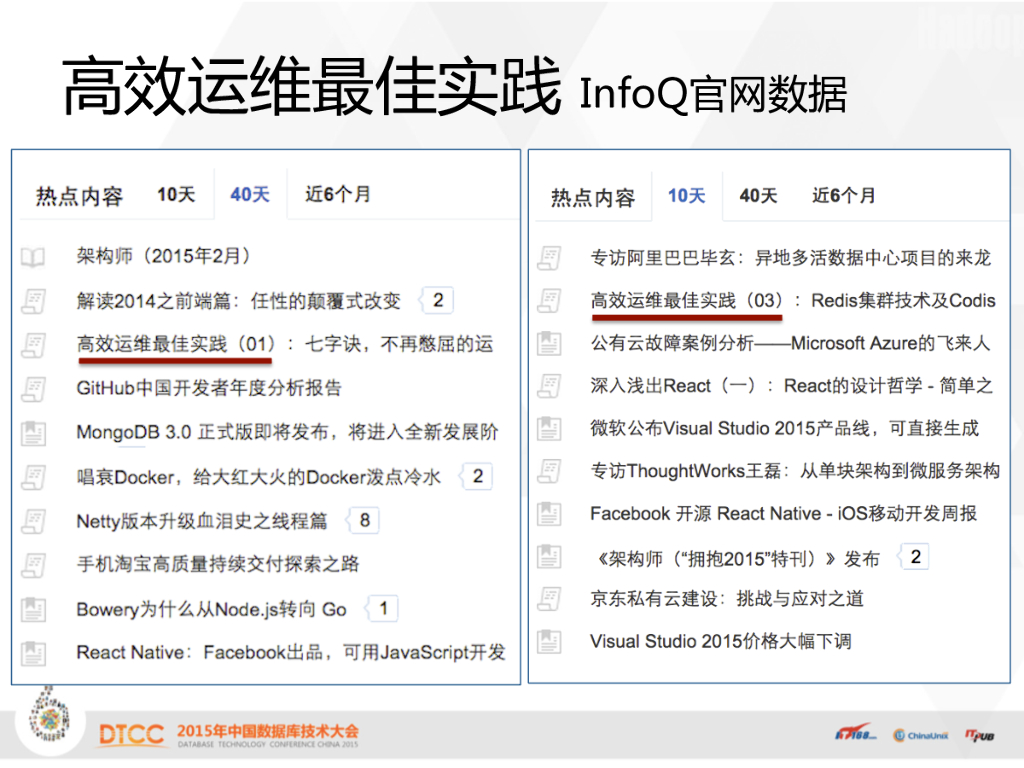Image resolution: width=1024 pixels, height=768 pixels.
Task: Click comment count 2 on 《架构师》特刊 article
Action: pyautogui.click(x=914, y=556)
